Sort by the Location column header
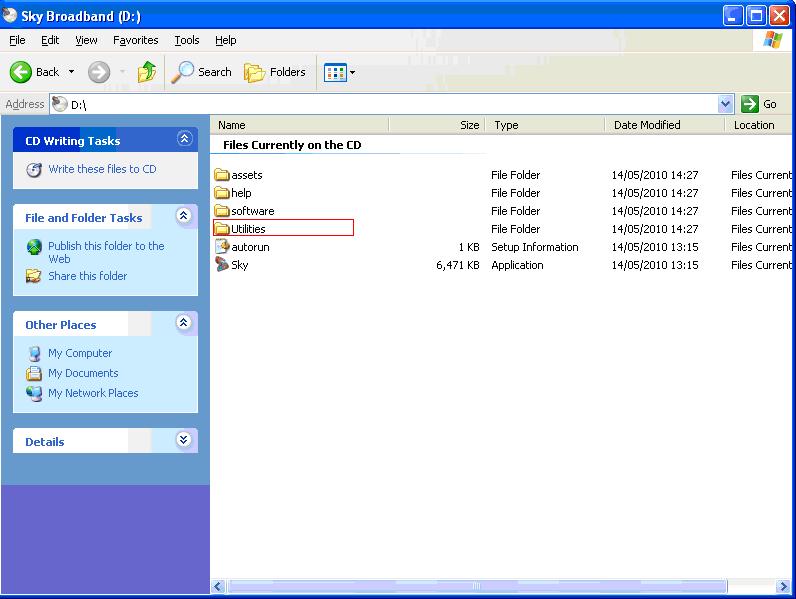 759,125
